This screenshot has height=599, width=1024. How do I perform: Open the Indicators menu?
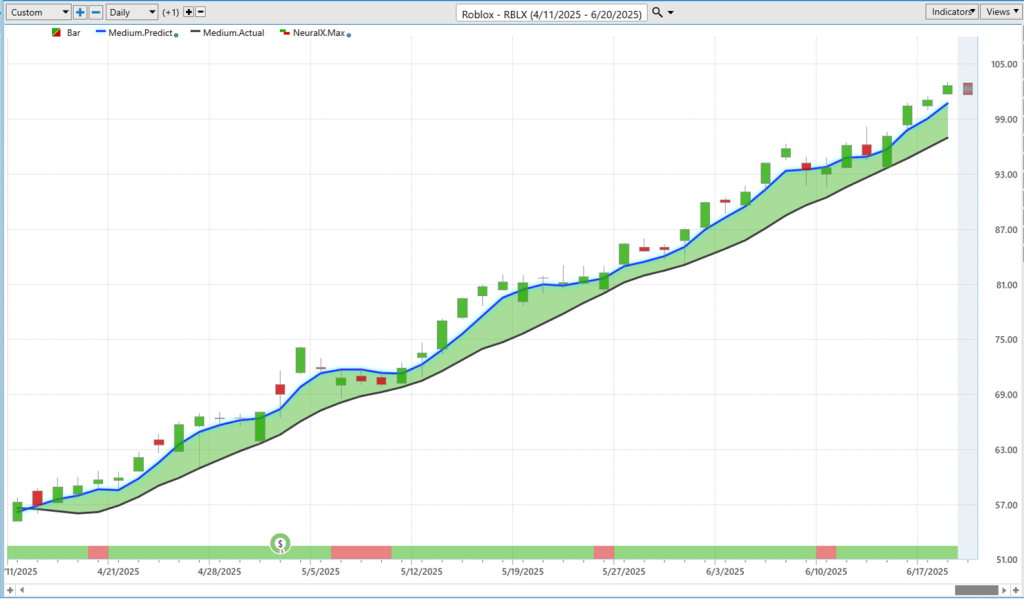(952, 12)
